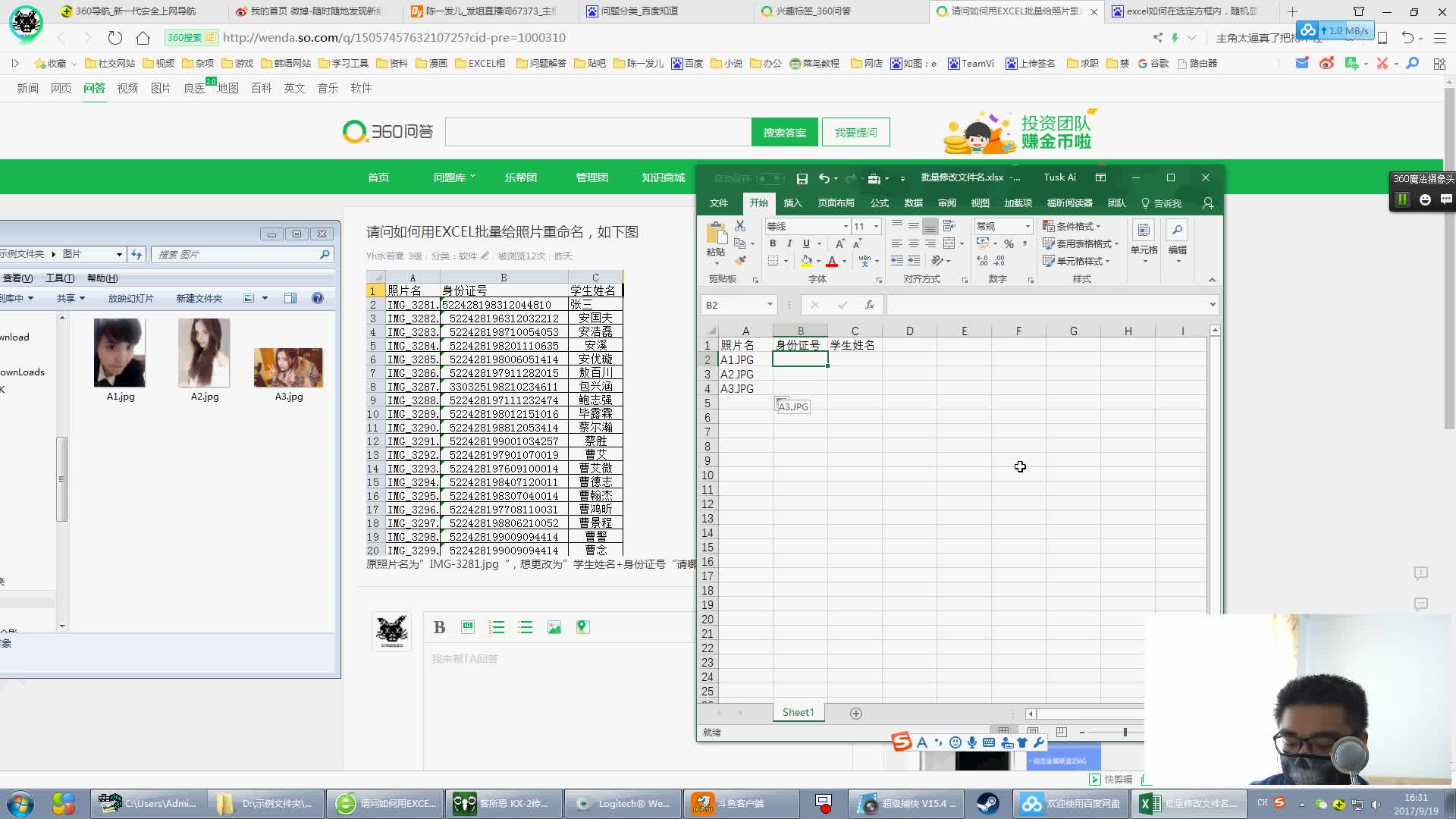Click the Save icon in Excel
Screen dimensions: 1456x819
click(802, 179)
